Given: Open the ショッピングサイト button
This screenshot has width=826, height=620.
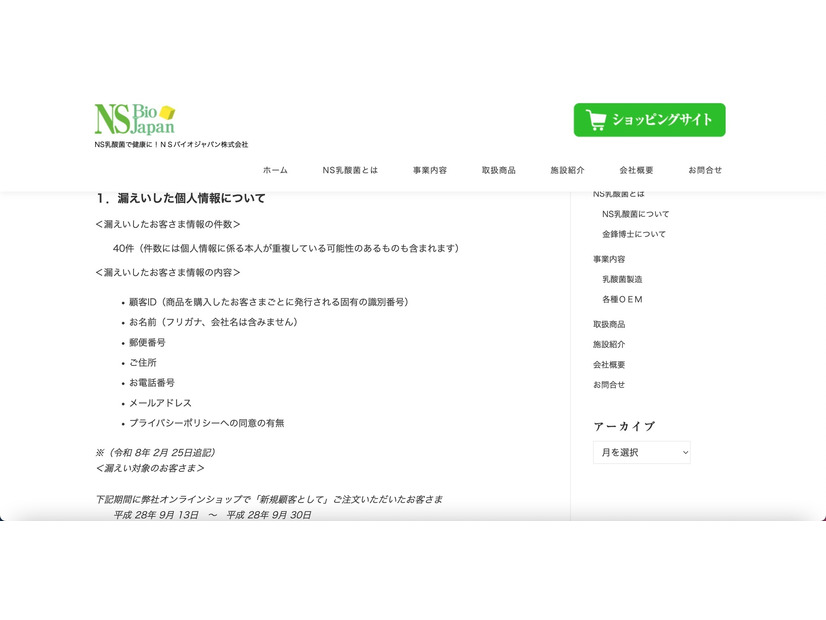Looking at the screenshot, I should pos(648,119).
